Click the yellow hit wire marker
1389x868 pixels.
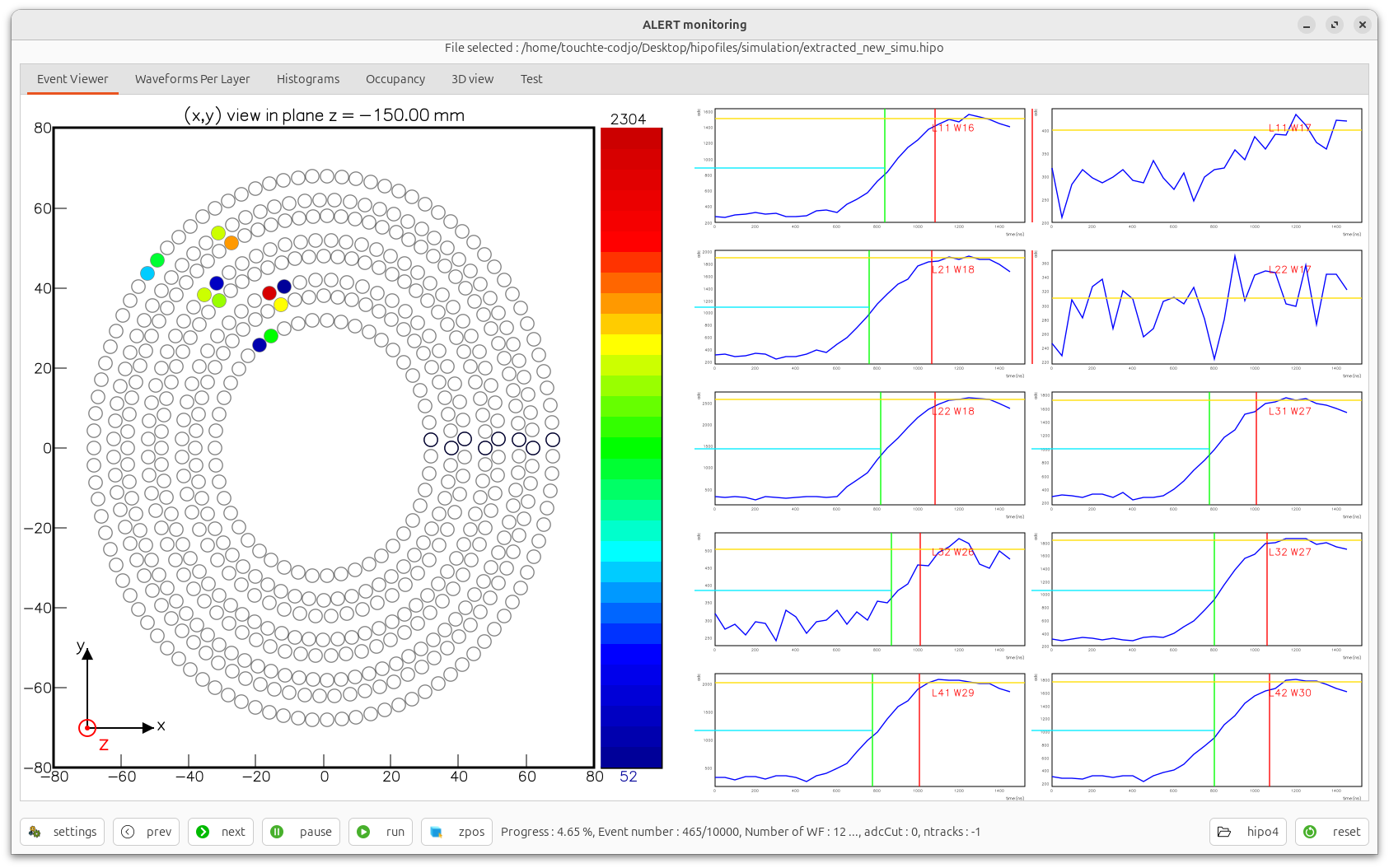[281, 305]
